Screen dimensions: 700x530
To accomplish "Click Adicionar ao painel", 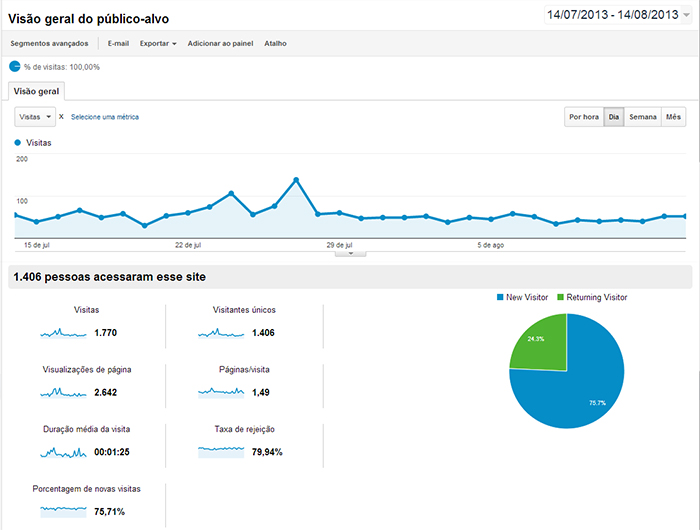I will pyautogui.click(x=220, y=44).
